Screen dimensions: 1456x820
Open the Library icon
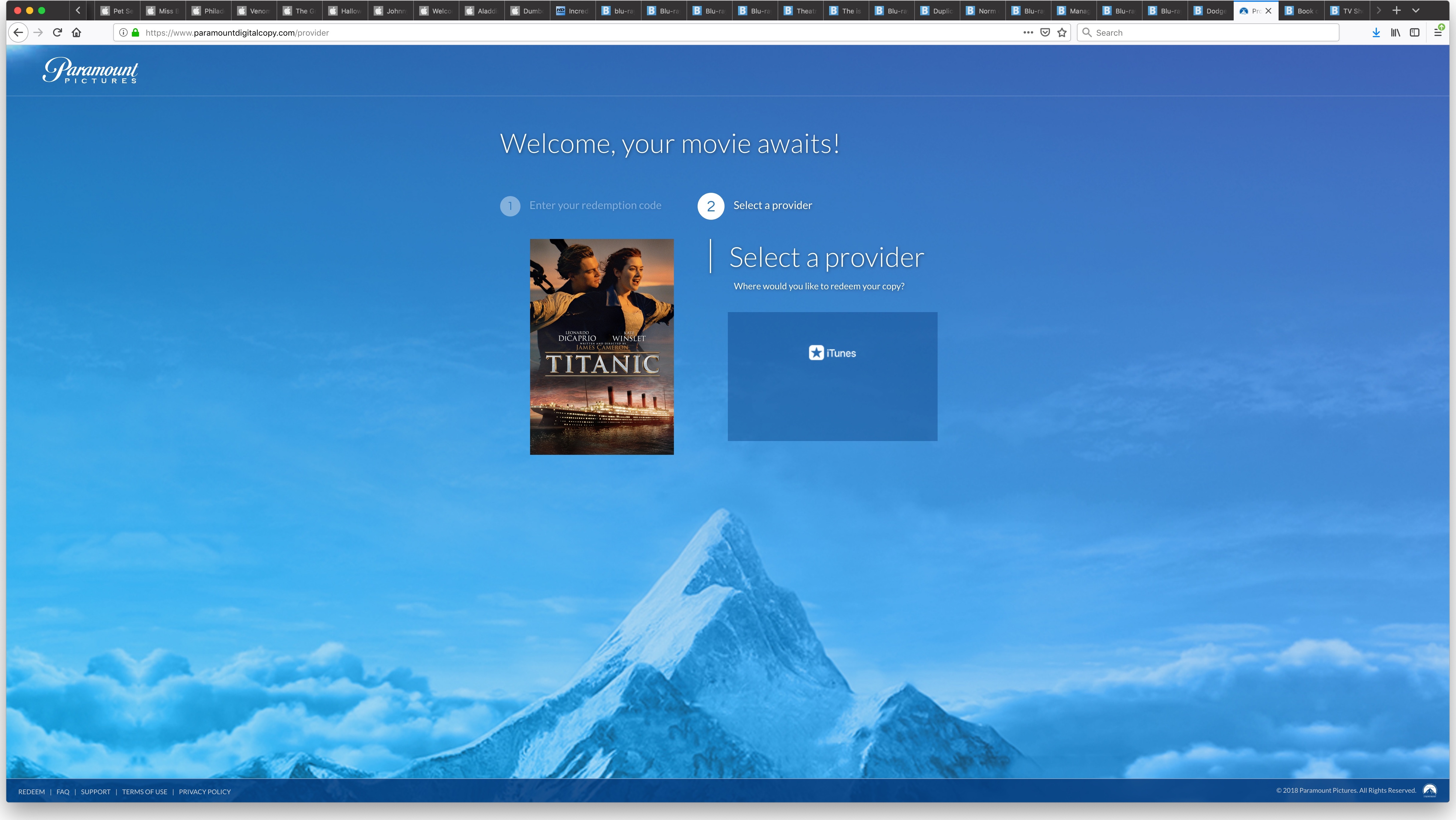tap(1395, 33)
